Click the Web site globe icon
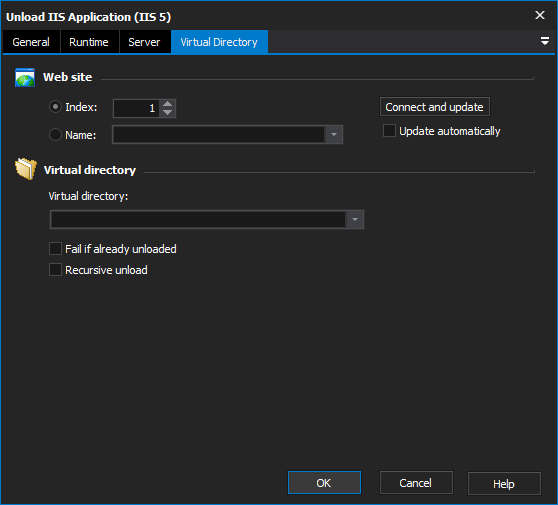The image size is (558, 505). pos(25,77)
